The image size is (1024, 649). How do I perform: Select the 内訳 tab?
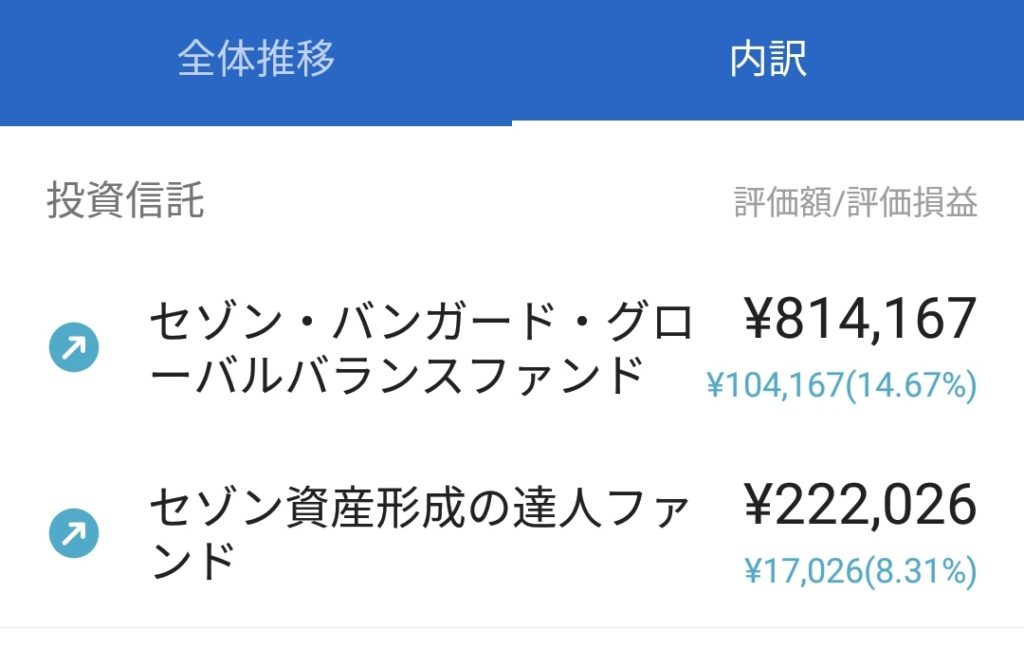click(768, 59)
